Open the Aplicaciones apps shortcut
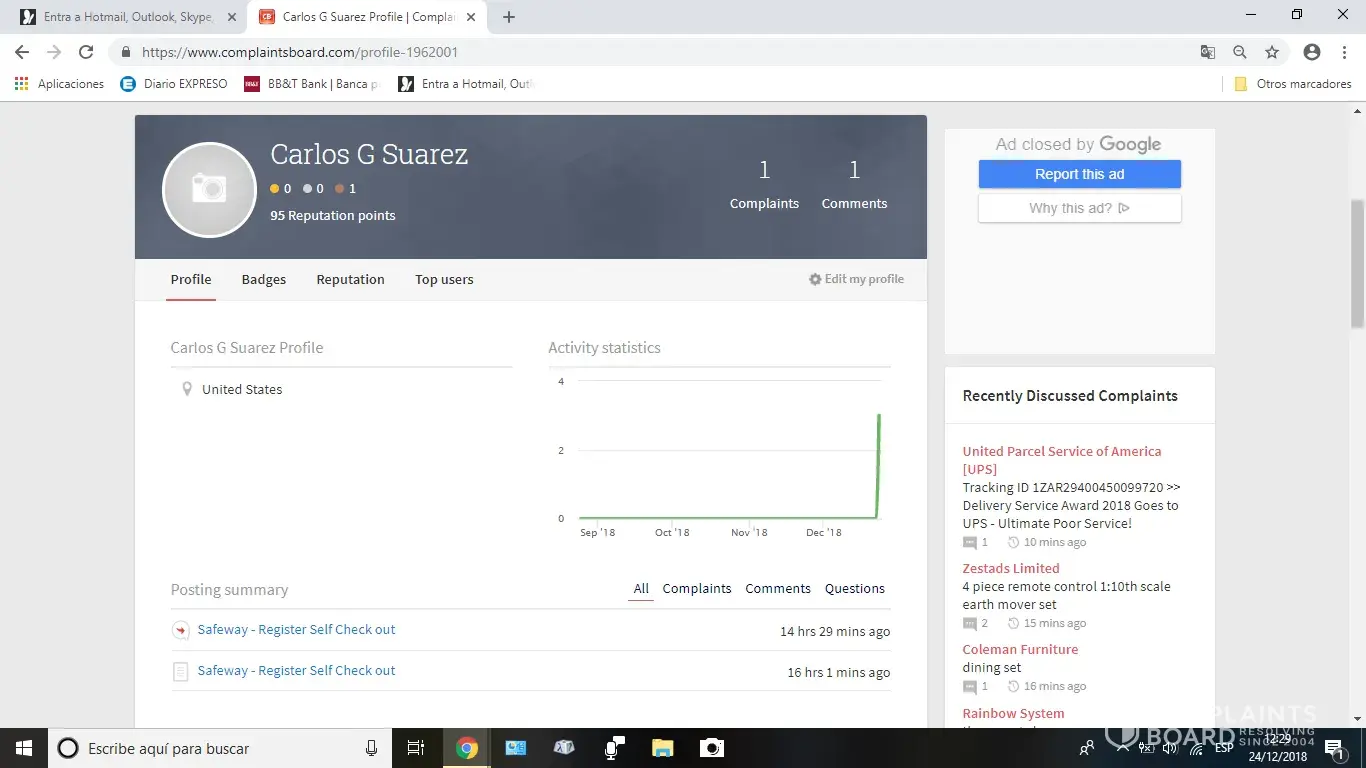The height and width of the screenshot is (768, 1366). 60,84
